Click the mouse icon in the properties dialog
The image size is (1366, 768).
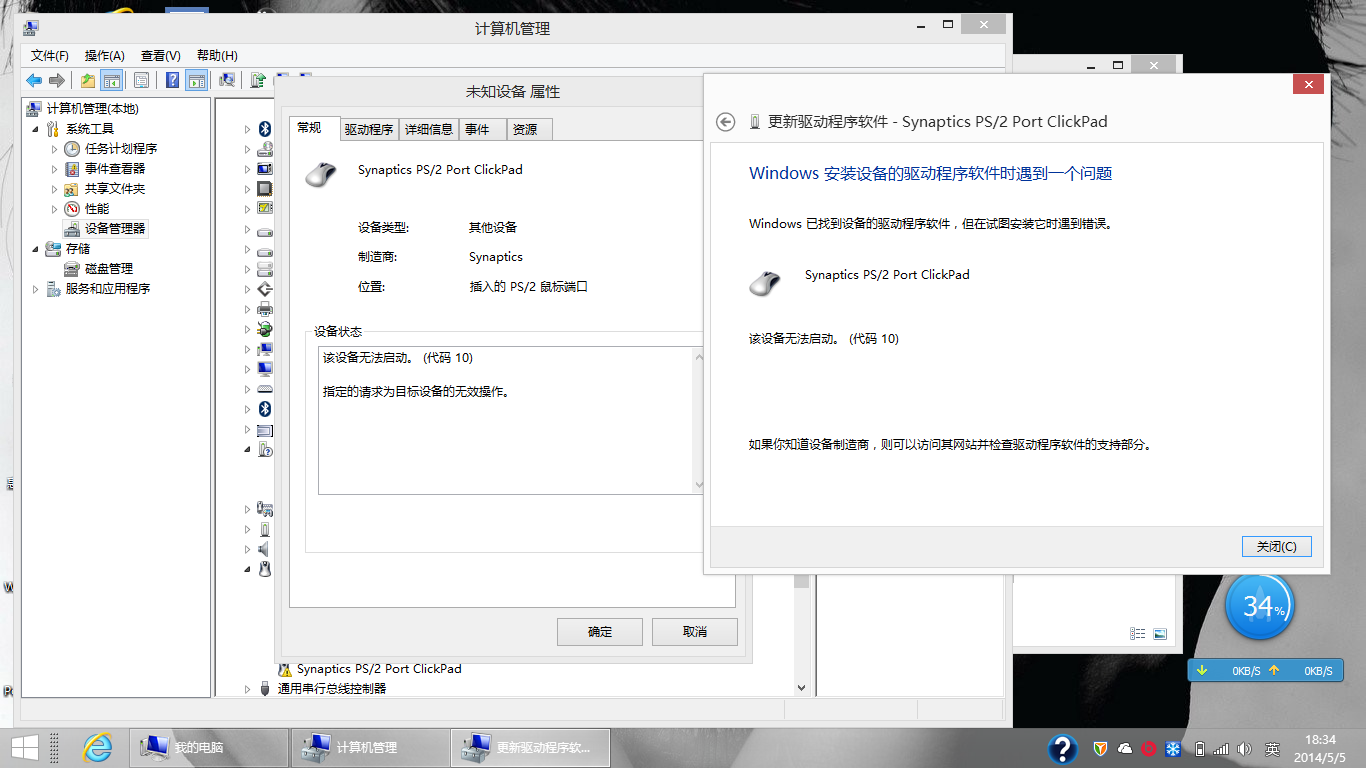(320, 174)
